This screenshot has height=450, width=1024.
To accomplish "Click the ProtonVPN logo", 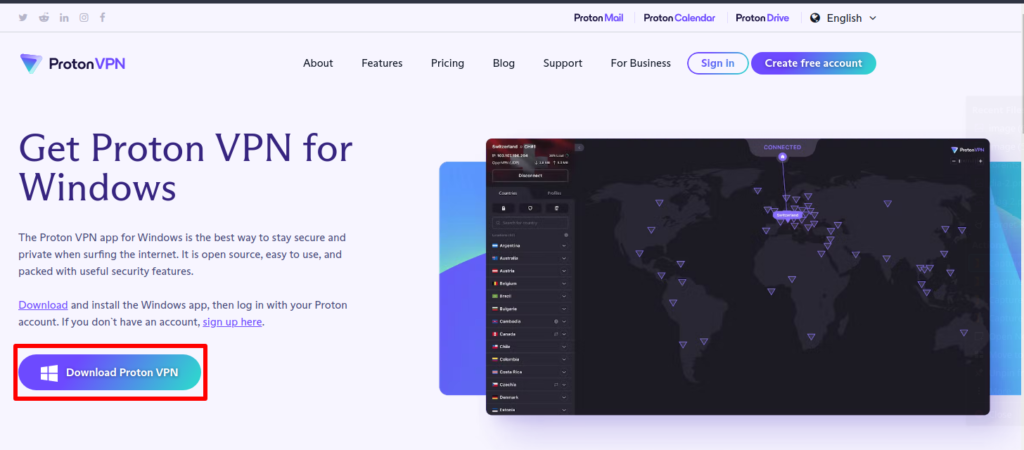I will tap(72, 63).
